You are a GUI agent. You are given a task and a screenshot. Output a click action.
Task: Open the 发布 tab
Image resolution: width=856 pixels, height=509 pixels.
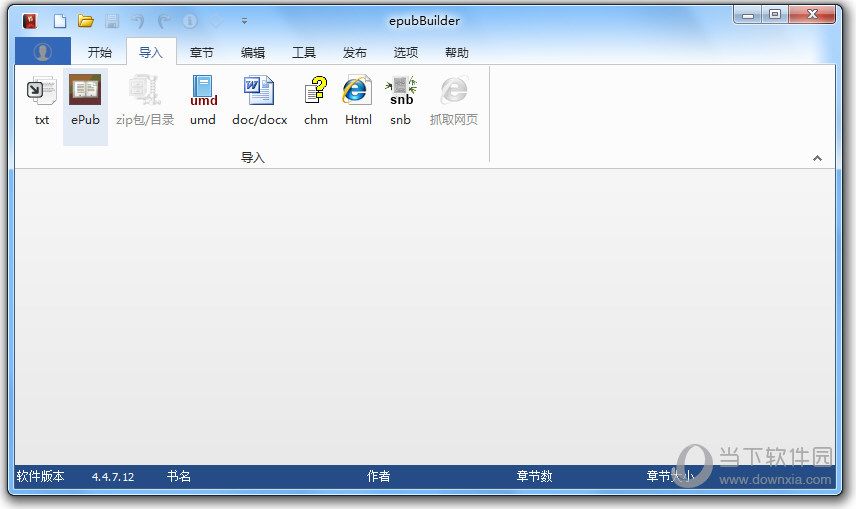pyautogui.click(x=355, y=52)
